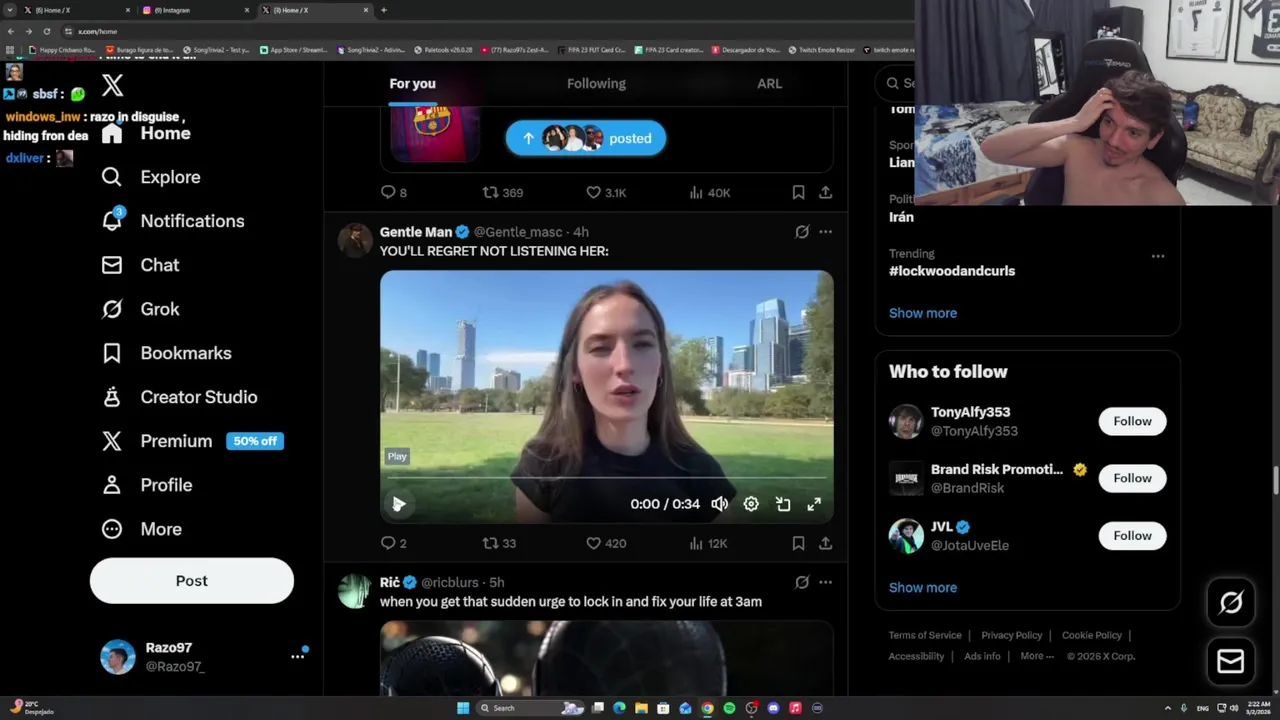Open Spotify from the taskbar
The width and height of the screenshot is (1280, 720).
click(729, 708)
